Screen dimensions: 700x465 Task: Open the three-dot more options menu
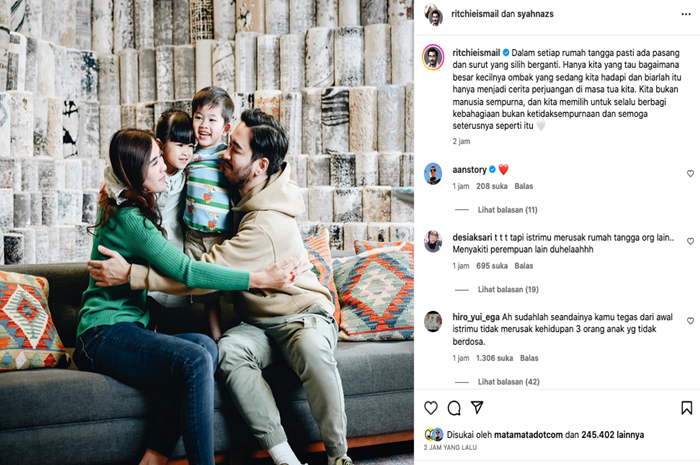click(686, 14)
